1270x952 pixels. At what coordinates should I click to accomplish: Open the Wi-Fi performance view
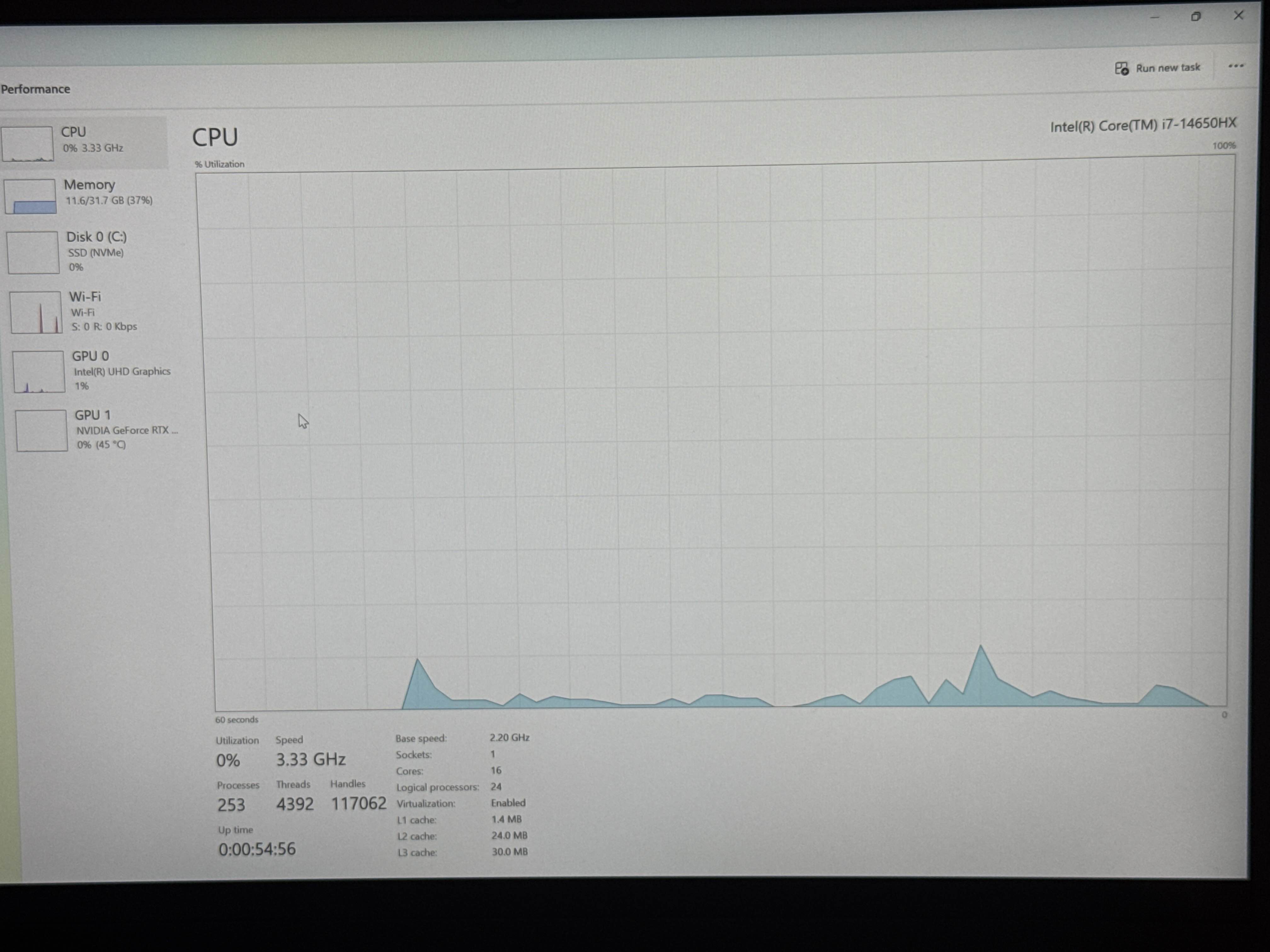[x=85, y=297]
